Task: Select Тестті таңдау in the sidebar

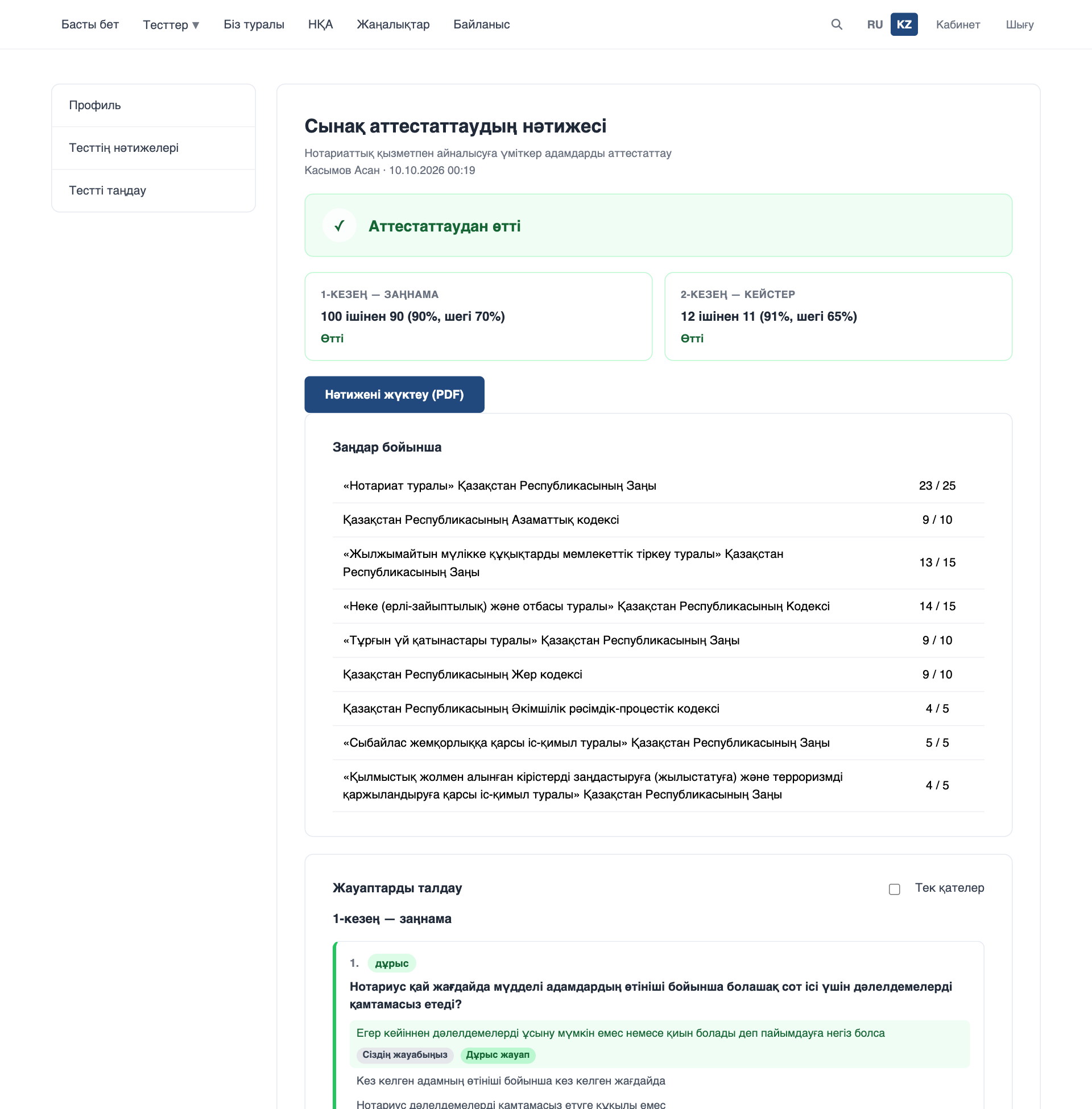Action: 153,190
